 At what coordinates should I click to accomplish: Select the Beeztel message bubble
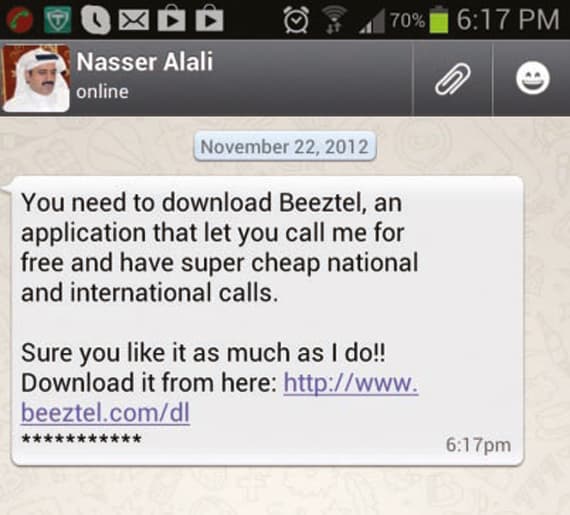(268, 321)
